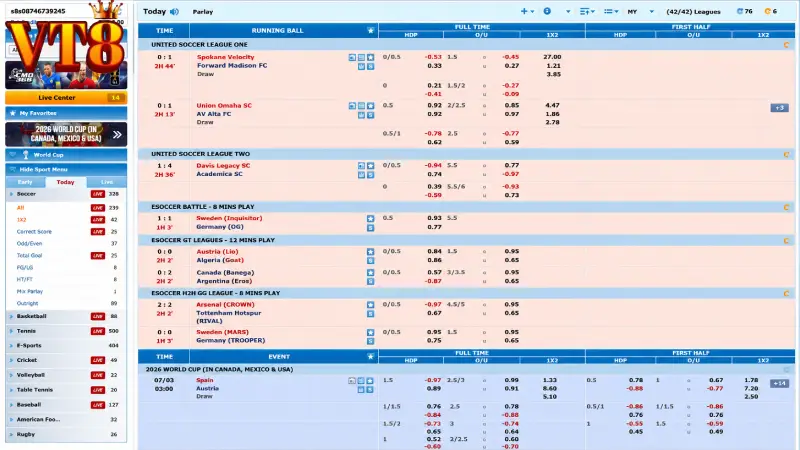Image resolution: width=800 pixels, height=450 pixels.
Task: Open the S icon for Academica SC
Action: click(370, 174)
